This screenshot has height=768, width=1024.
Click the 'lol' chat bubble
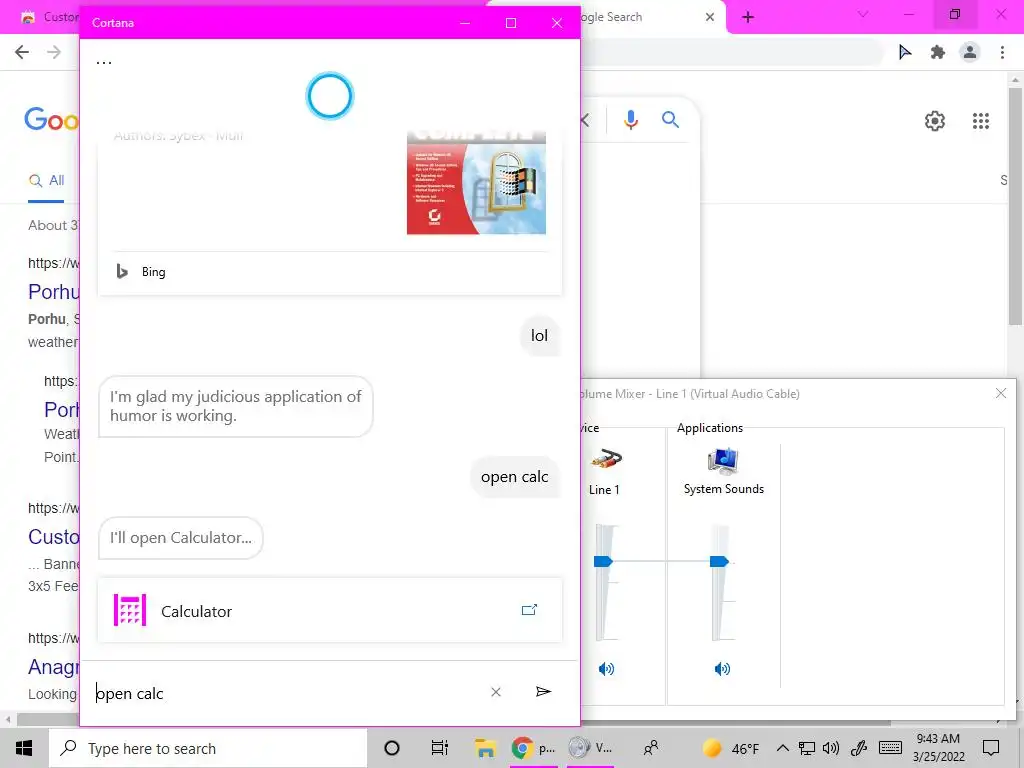539,336
